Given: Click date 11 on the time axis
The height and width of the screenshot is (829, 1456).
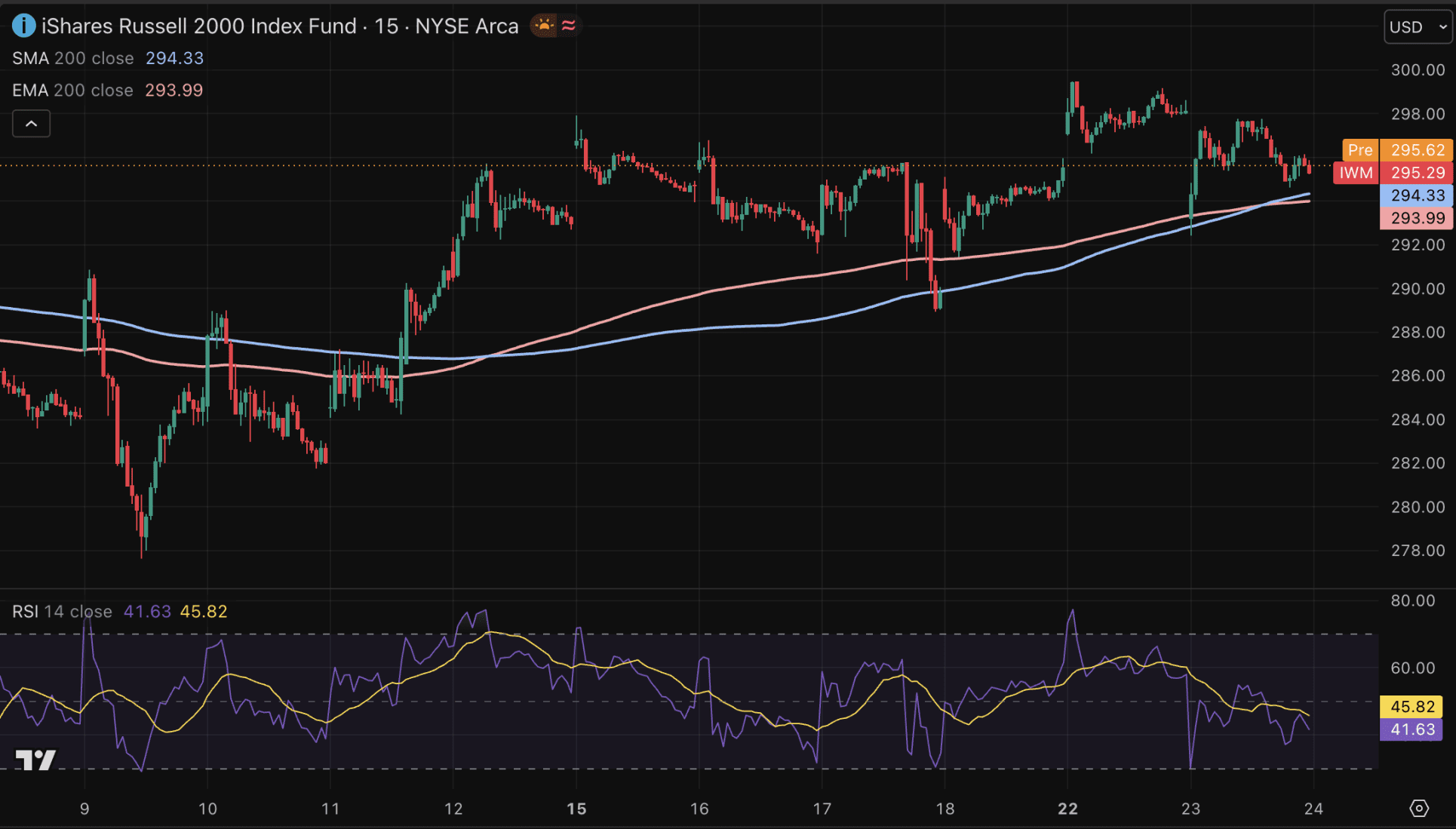Looking at the screenshot, I should 330,809.
